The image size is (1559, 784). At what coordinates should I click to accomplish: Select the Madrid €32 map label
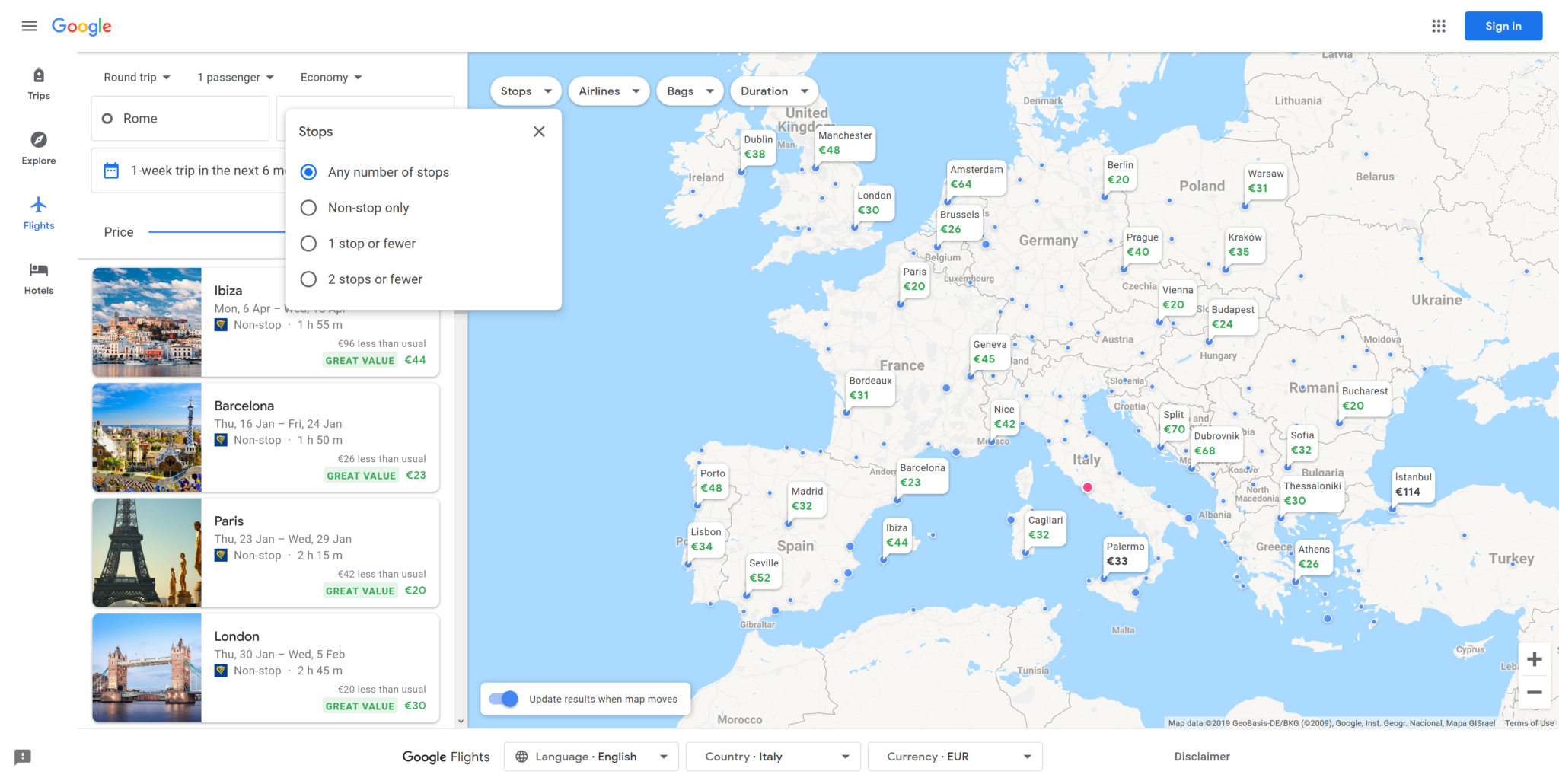807,499
